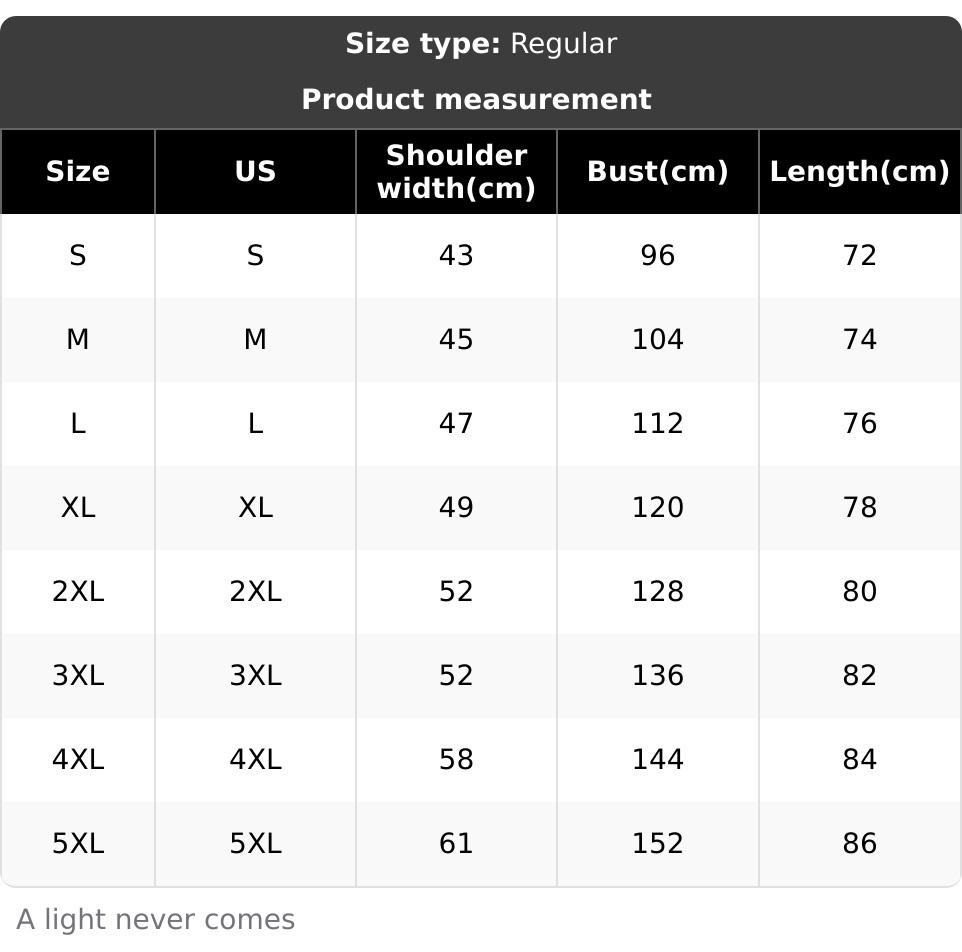The height and width of the screenshot is (952, 962).
Task: Click the Size type: Regular heading
Action: [481, 44]
